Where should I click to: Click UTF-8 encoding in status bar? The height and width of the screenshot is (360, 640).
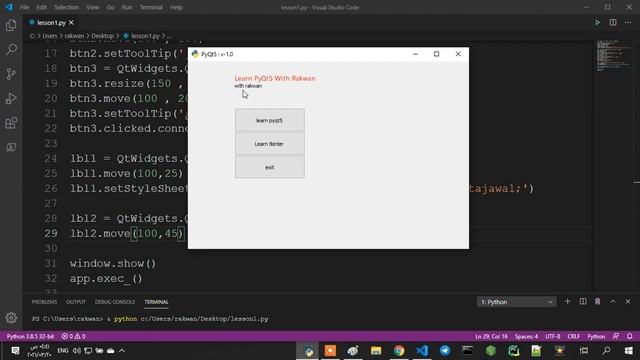[x=553, y=336]
